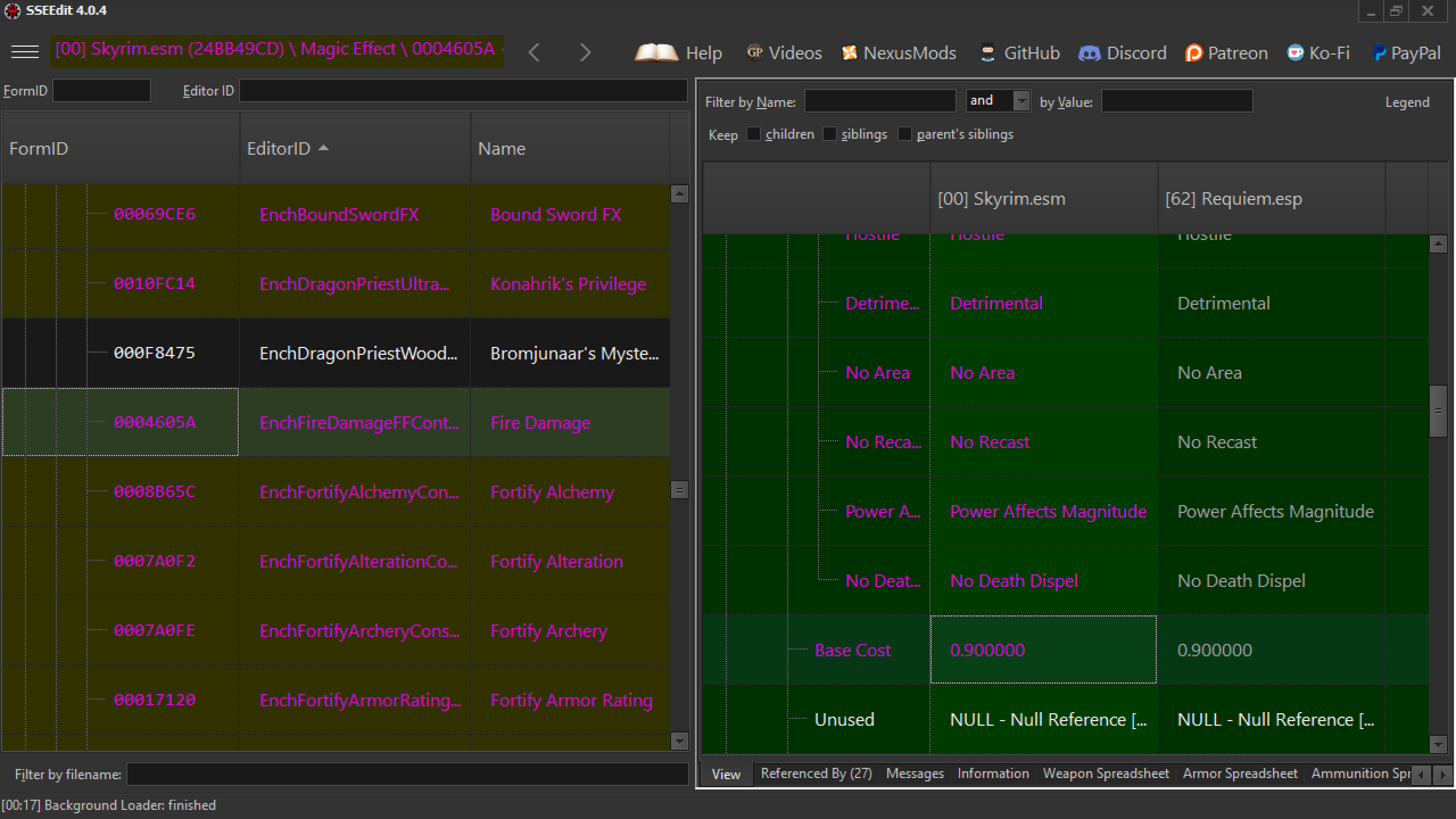Switch to the Referenced By (27) tab
1456x819 pixels.
(816, 773)
